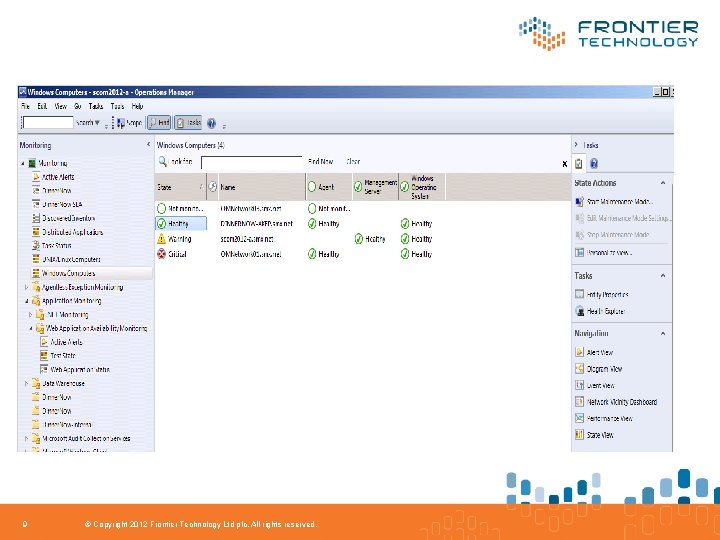Open Start Maintenance Mode action
Viewport: 720px width, 540px height.
click(x=613, y=202)
